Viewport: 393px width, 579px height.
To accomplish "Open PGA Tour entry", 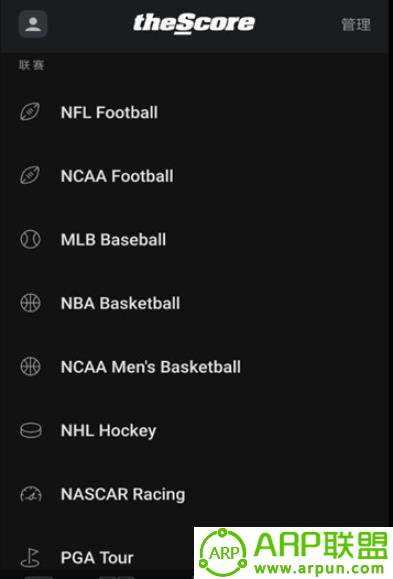I will tap(97, 558).
